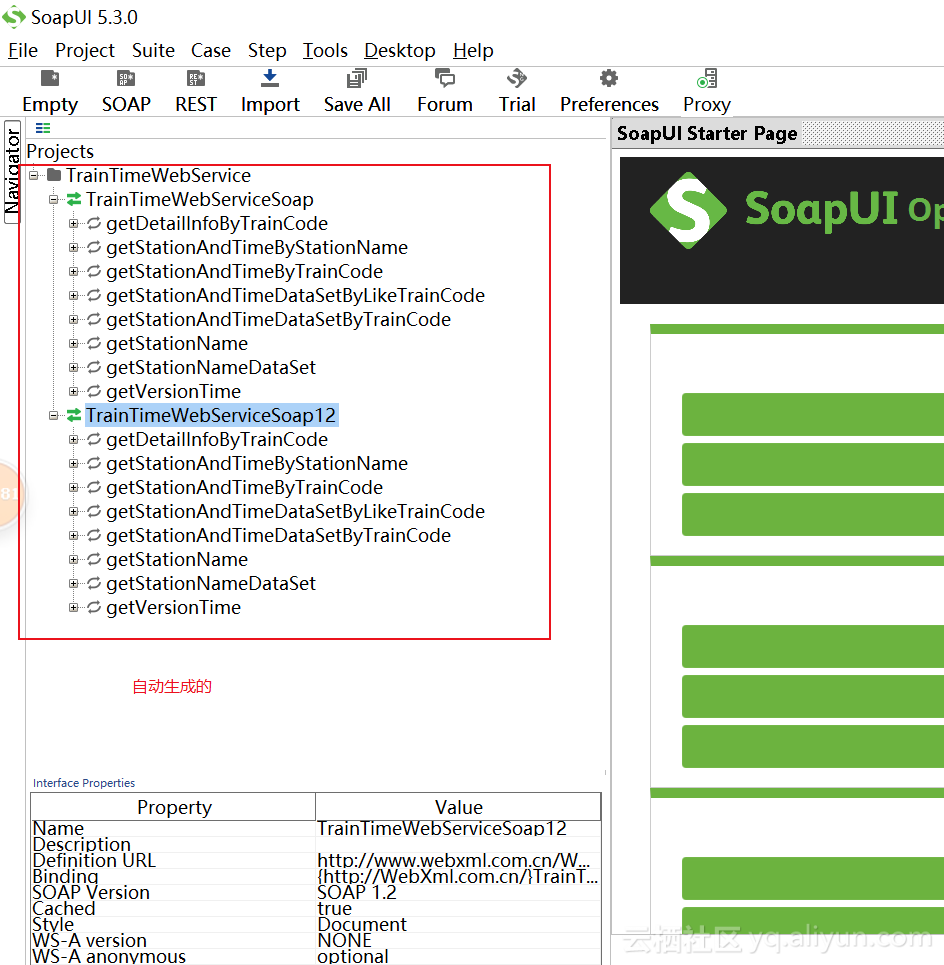Open the Case menu

pos(210,50)
